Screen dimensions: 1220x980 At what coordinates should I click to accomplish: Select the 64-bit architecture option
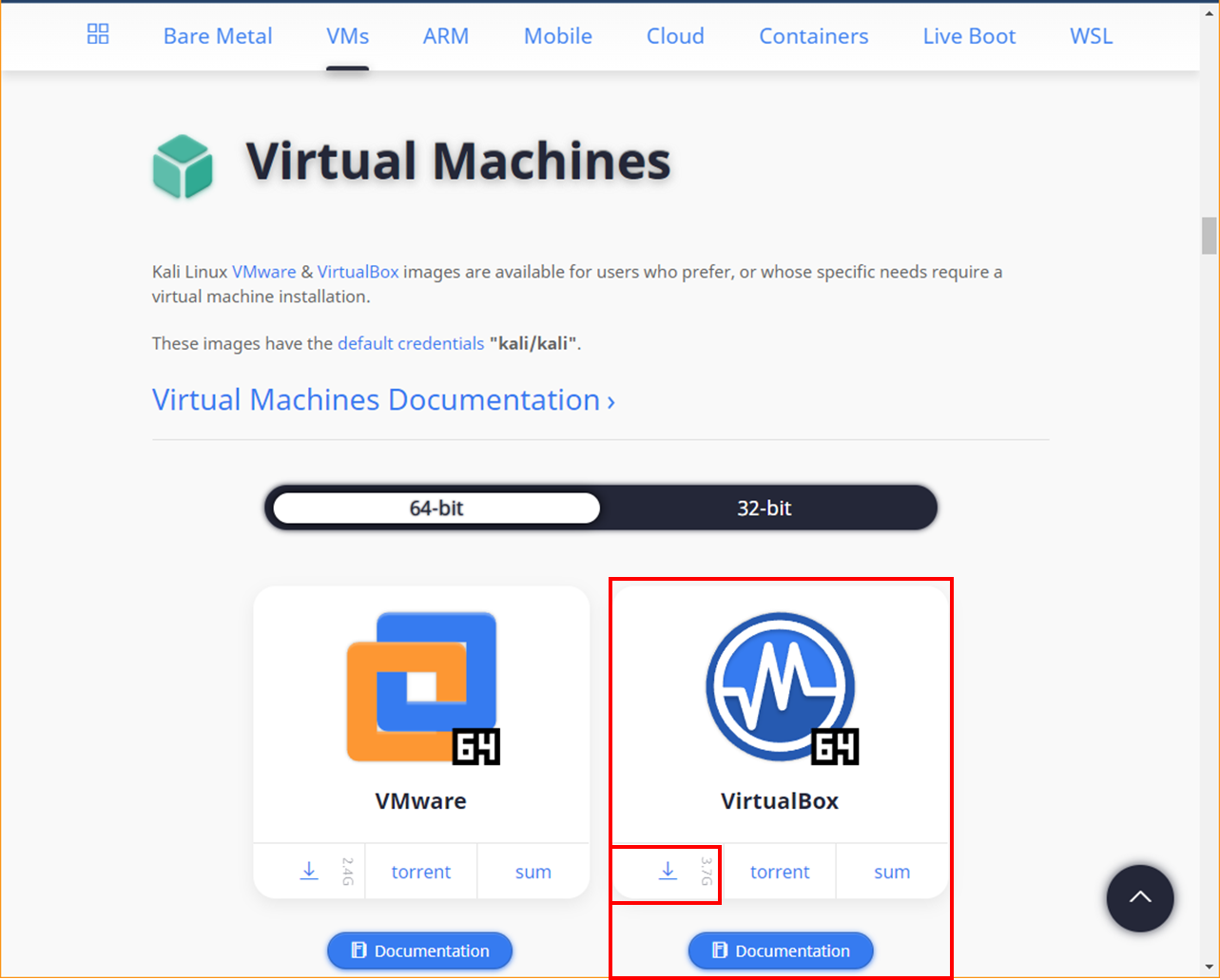tap(435, 507)
